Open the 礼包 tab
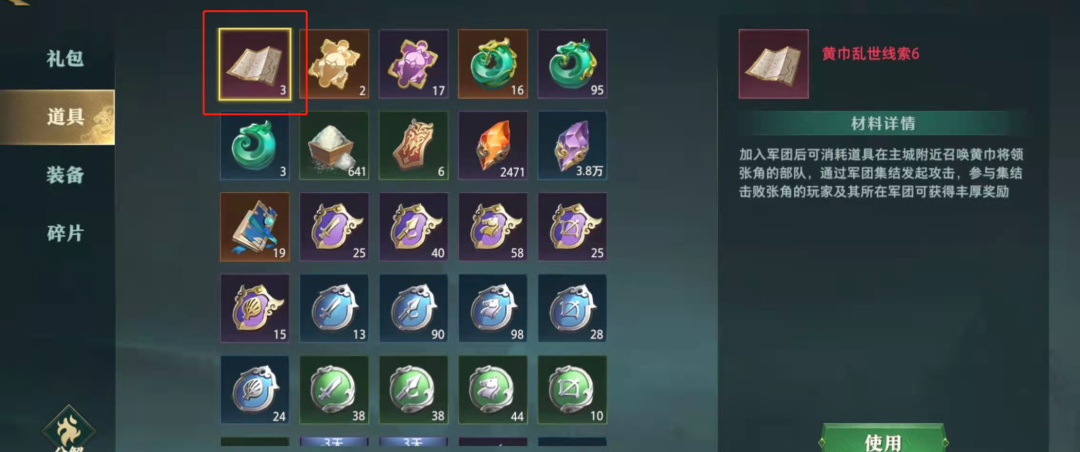 point(65,59)
